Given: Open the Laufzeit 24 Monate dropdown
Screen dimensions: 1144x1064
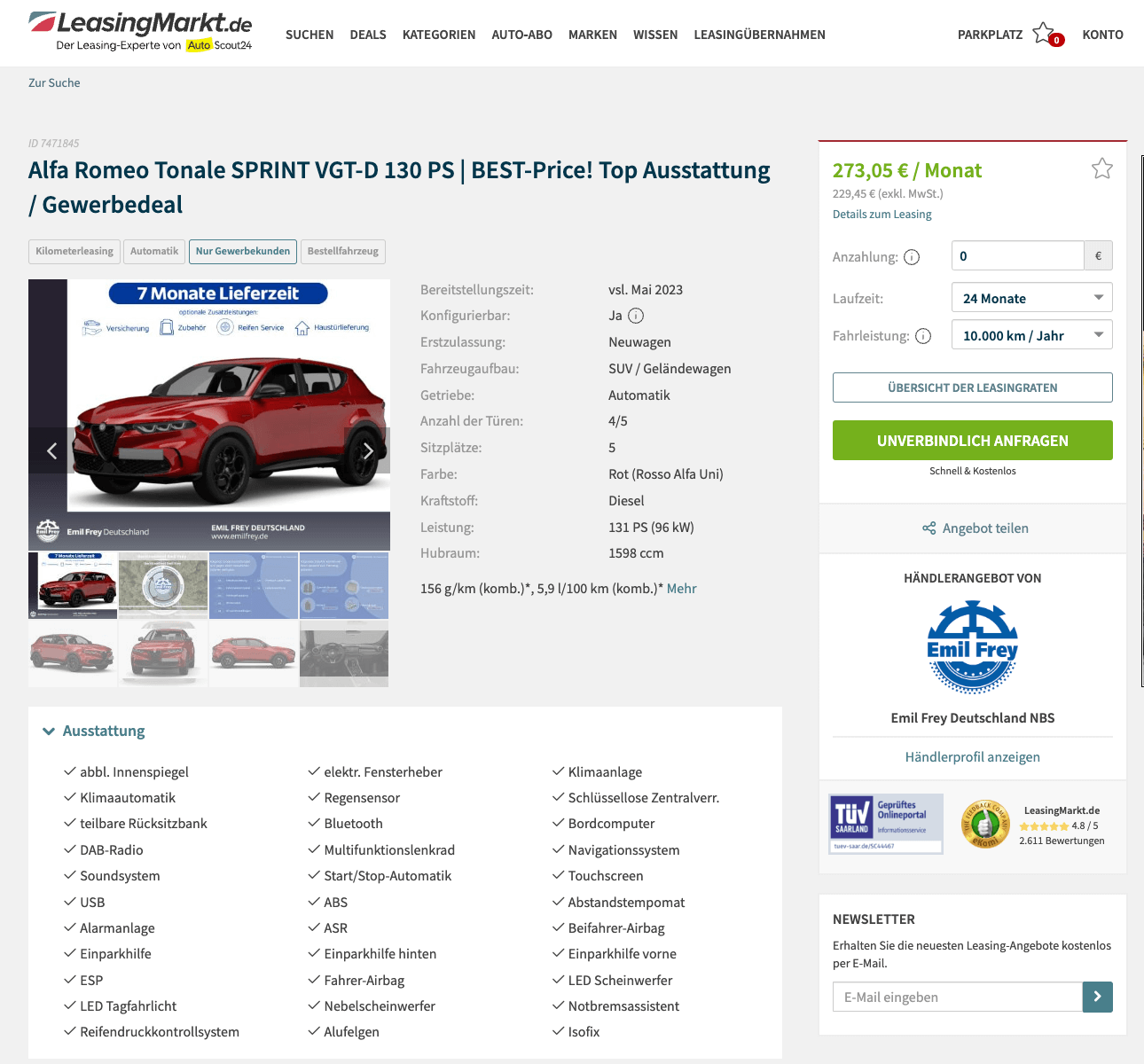Looking at the screenshot, I should tap(1031, 298).
